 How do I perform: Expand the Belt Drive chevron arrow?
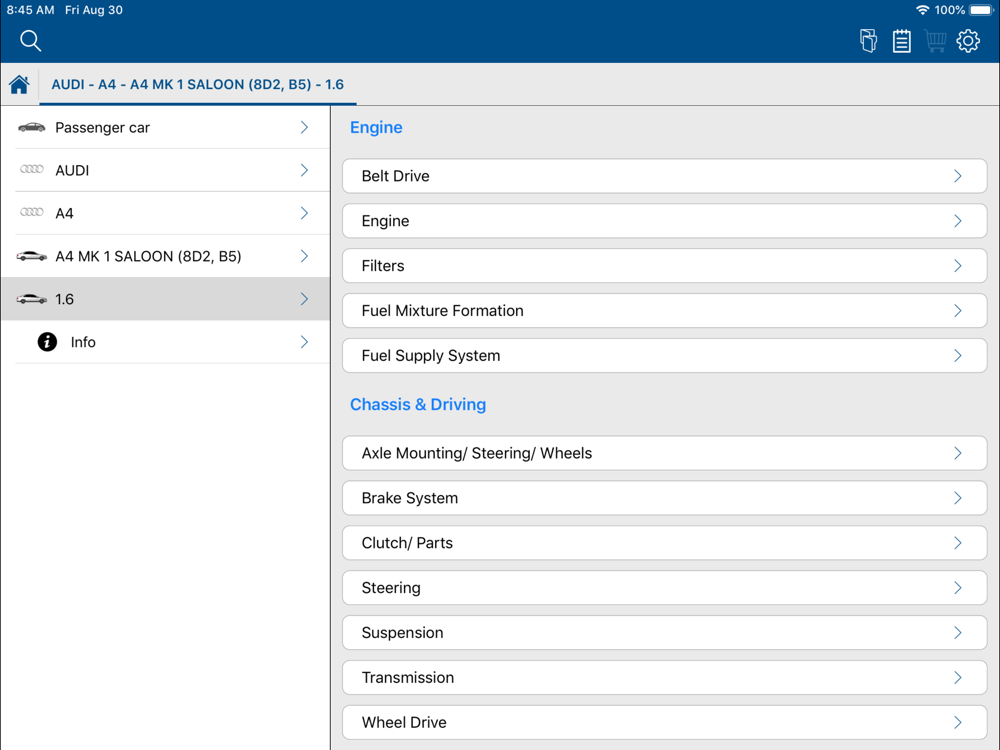[957, 176]
